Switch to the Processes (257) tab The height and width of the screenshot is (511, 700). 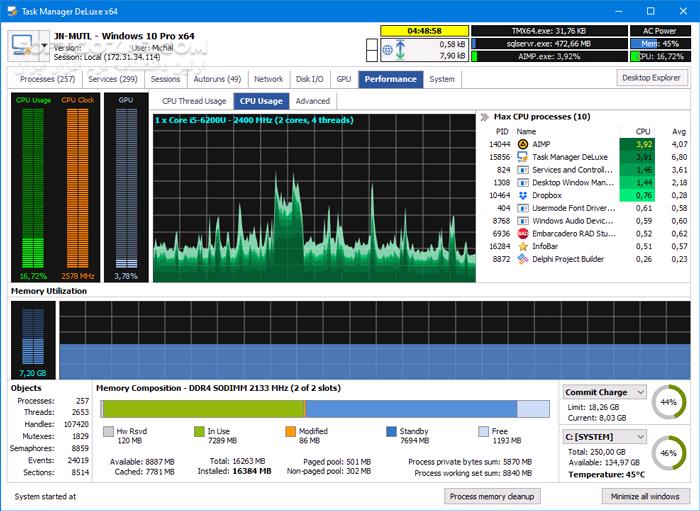tap(48, 79)
